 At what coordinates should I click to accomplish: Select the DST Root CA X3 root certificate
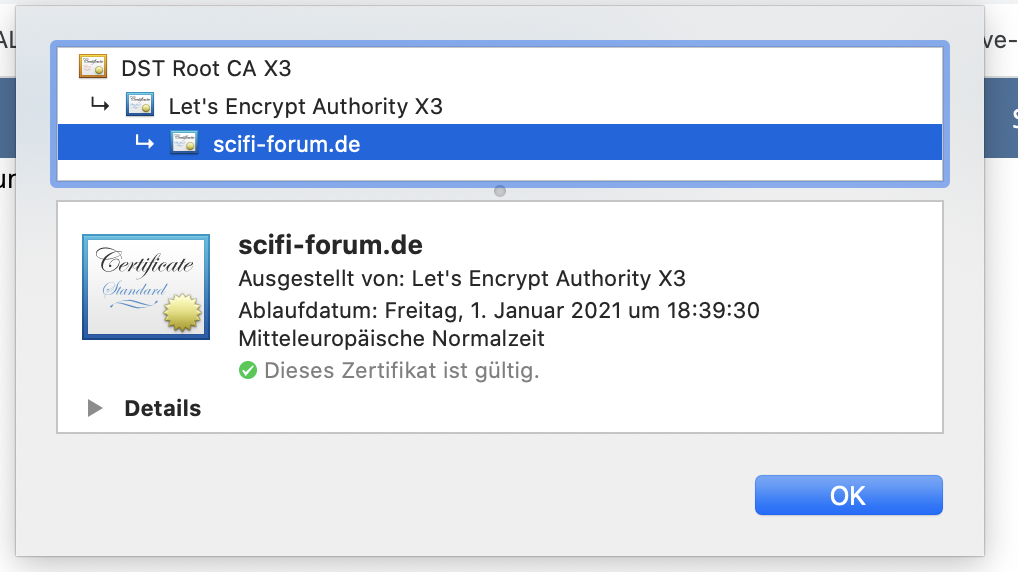pyautogui.click(x=206, y=68)
